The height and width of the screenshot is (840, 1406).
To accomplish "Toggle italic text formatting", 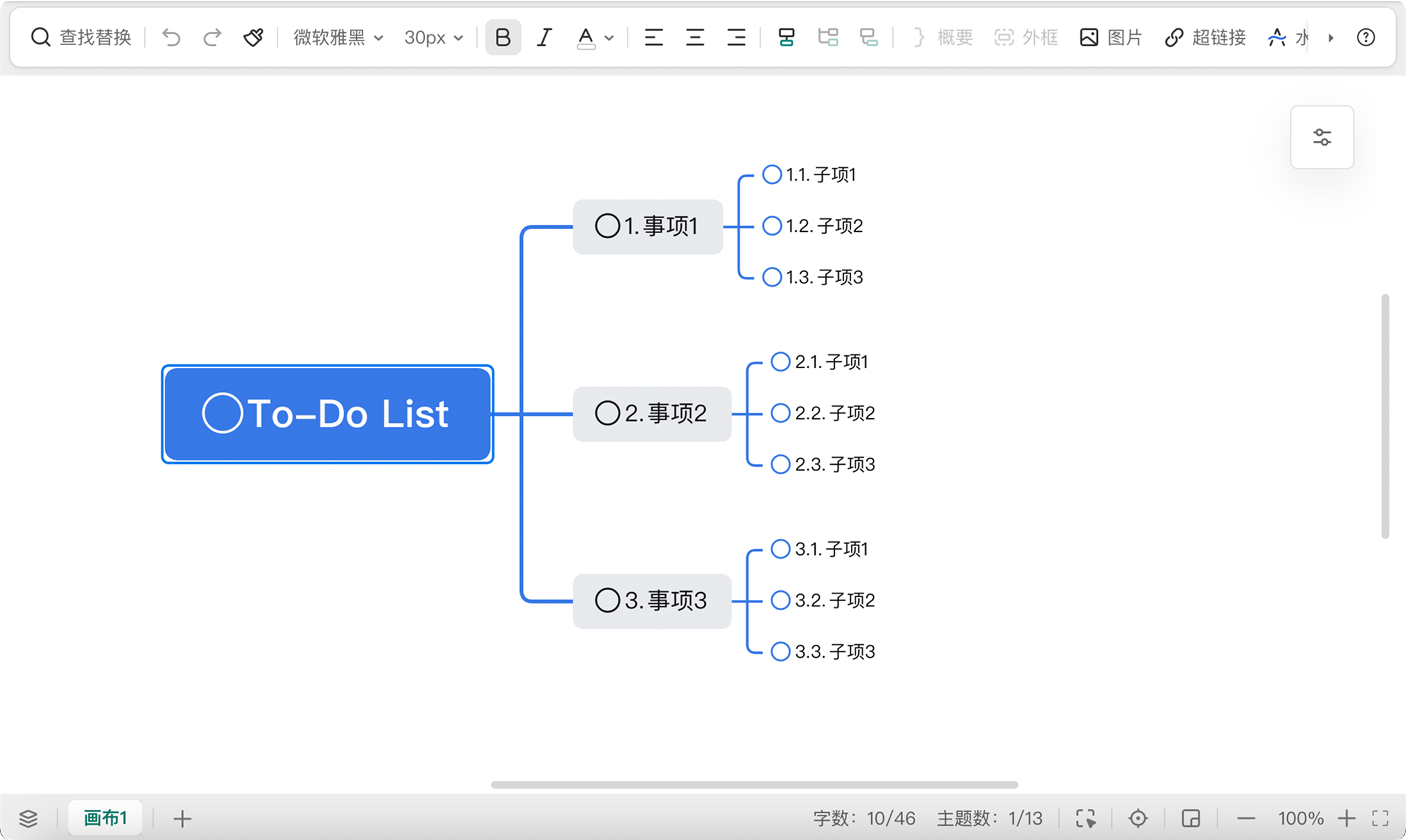I will point(545,37).
